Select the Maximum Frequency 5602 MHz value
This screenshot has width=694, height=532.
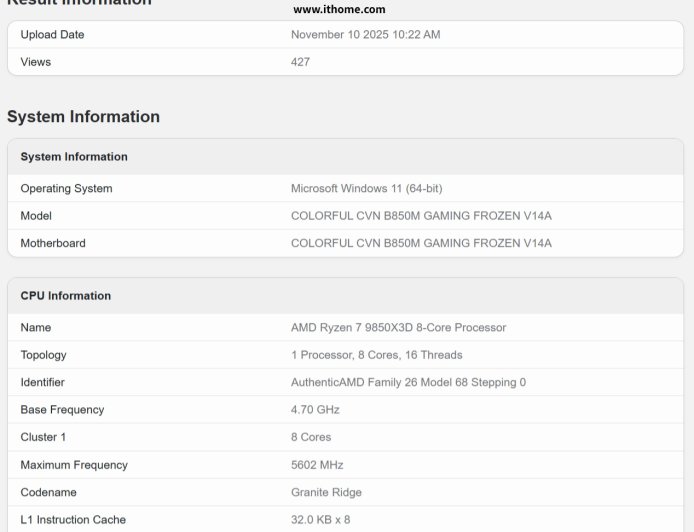tap(317, 465)
